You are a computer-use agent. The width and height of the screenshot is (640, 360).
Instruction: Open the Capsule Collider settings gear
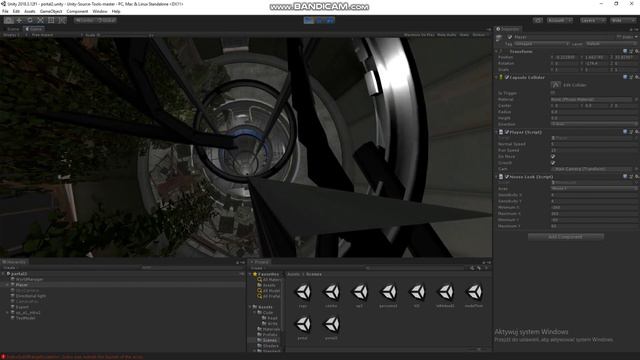pos(636,77)
